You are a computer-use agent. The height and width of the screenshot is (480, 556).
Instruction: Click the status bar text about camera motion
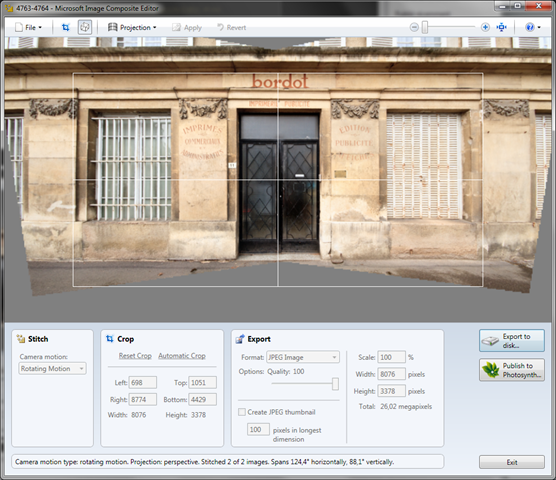click(x=205, y=462)
